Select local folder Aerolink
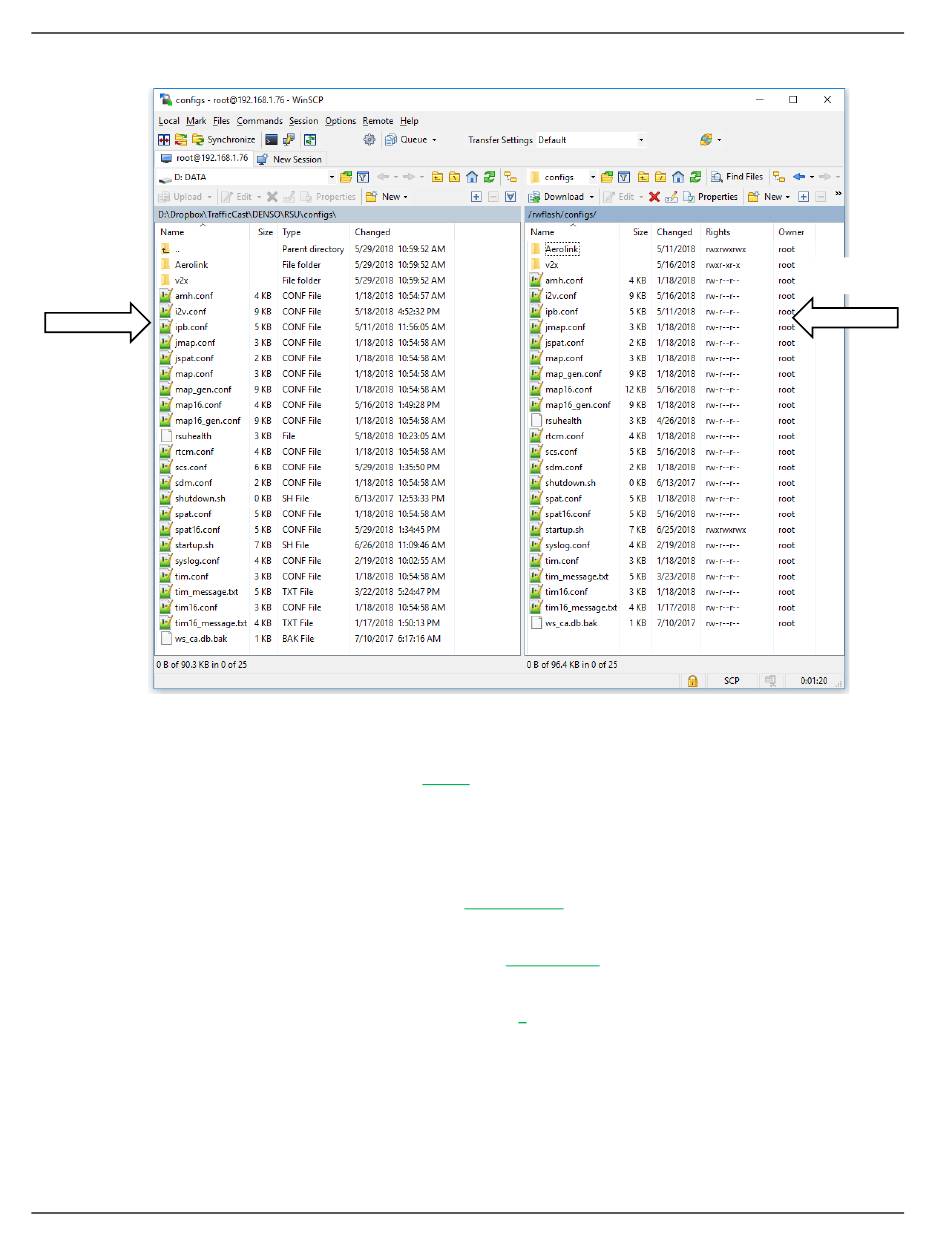This screenshot has width=950, height=1260. click(191, 265)
